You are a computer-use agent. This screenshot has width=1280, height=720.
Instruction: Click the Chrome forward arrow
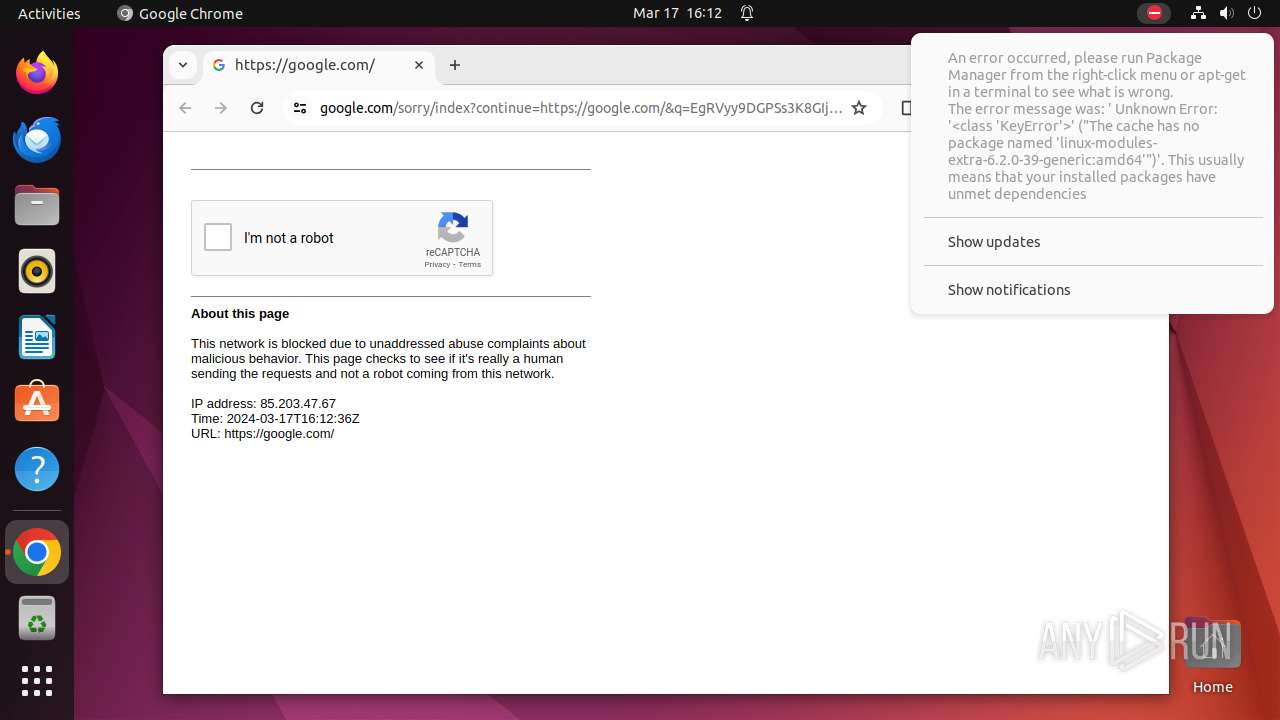click(x=221, y=108)
